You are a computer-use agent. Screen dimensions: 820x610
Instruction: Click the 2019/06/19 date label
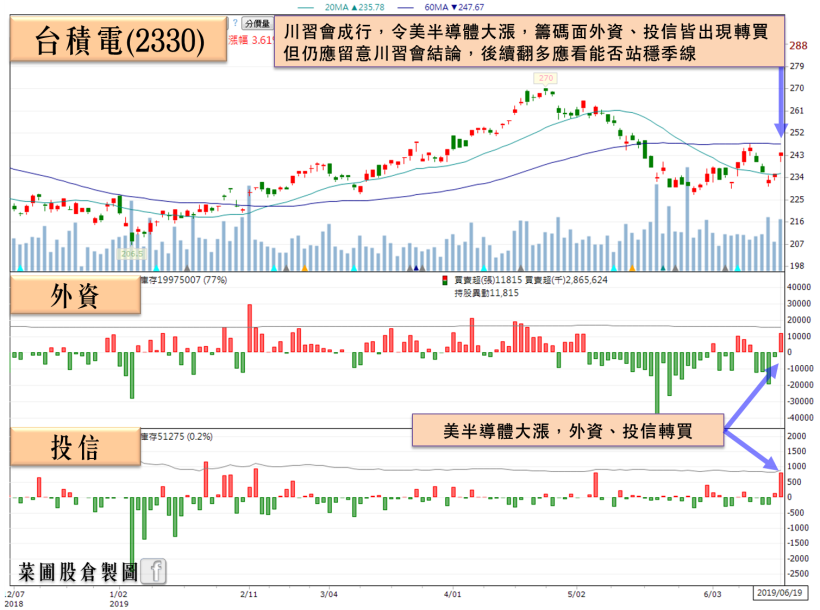[x=780, y=593]
